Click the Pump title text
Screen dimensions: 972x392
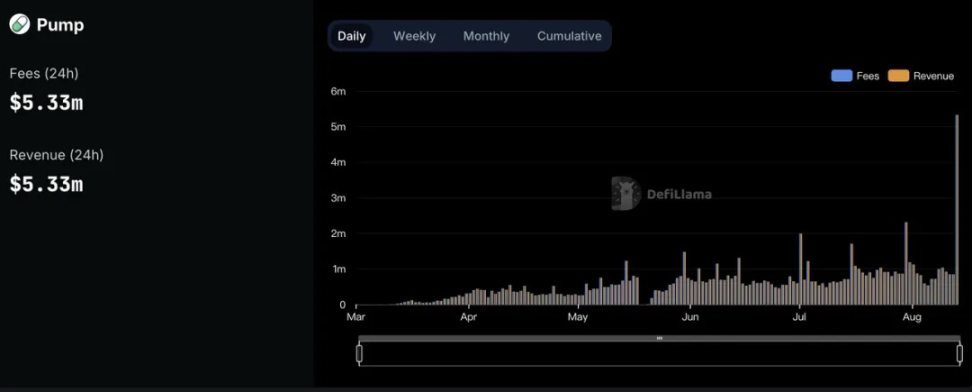60,25
